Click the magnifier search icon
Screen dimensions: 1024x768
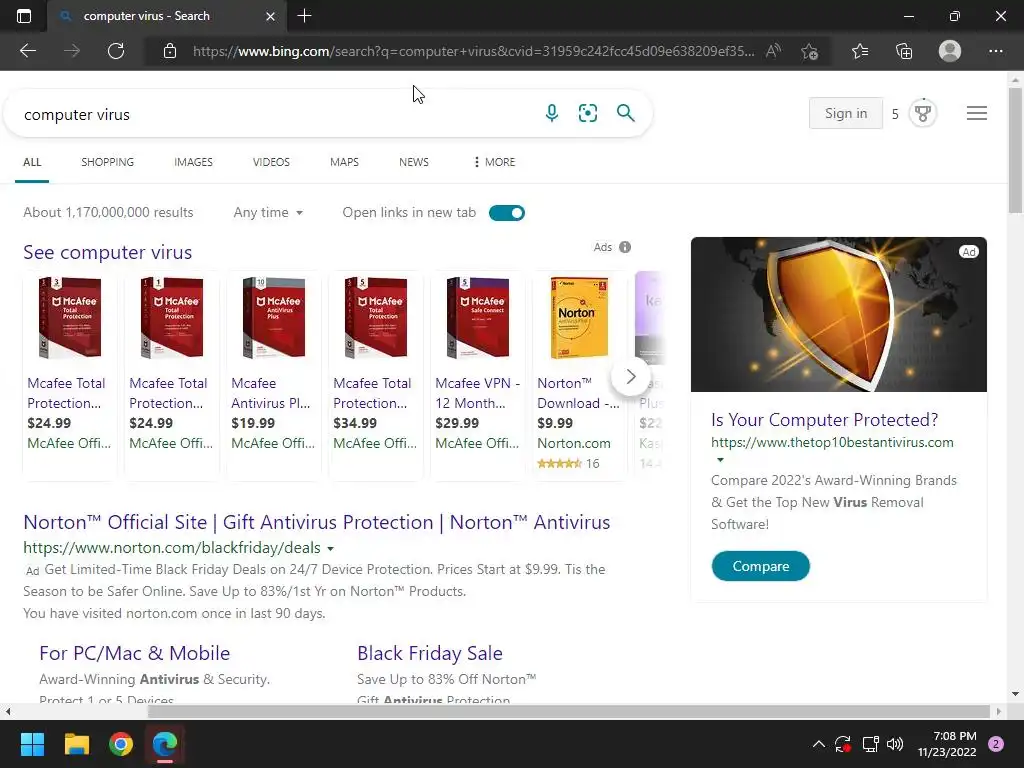626,113
